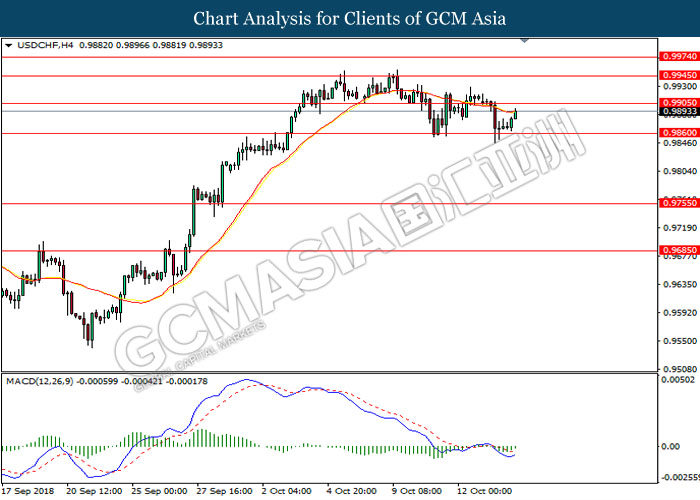Click the 0.95920 price axis value
Image resolution: width=700 pixels, height=500 pixels.
[680, 312]
